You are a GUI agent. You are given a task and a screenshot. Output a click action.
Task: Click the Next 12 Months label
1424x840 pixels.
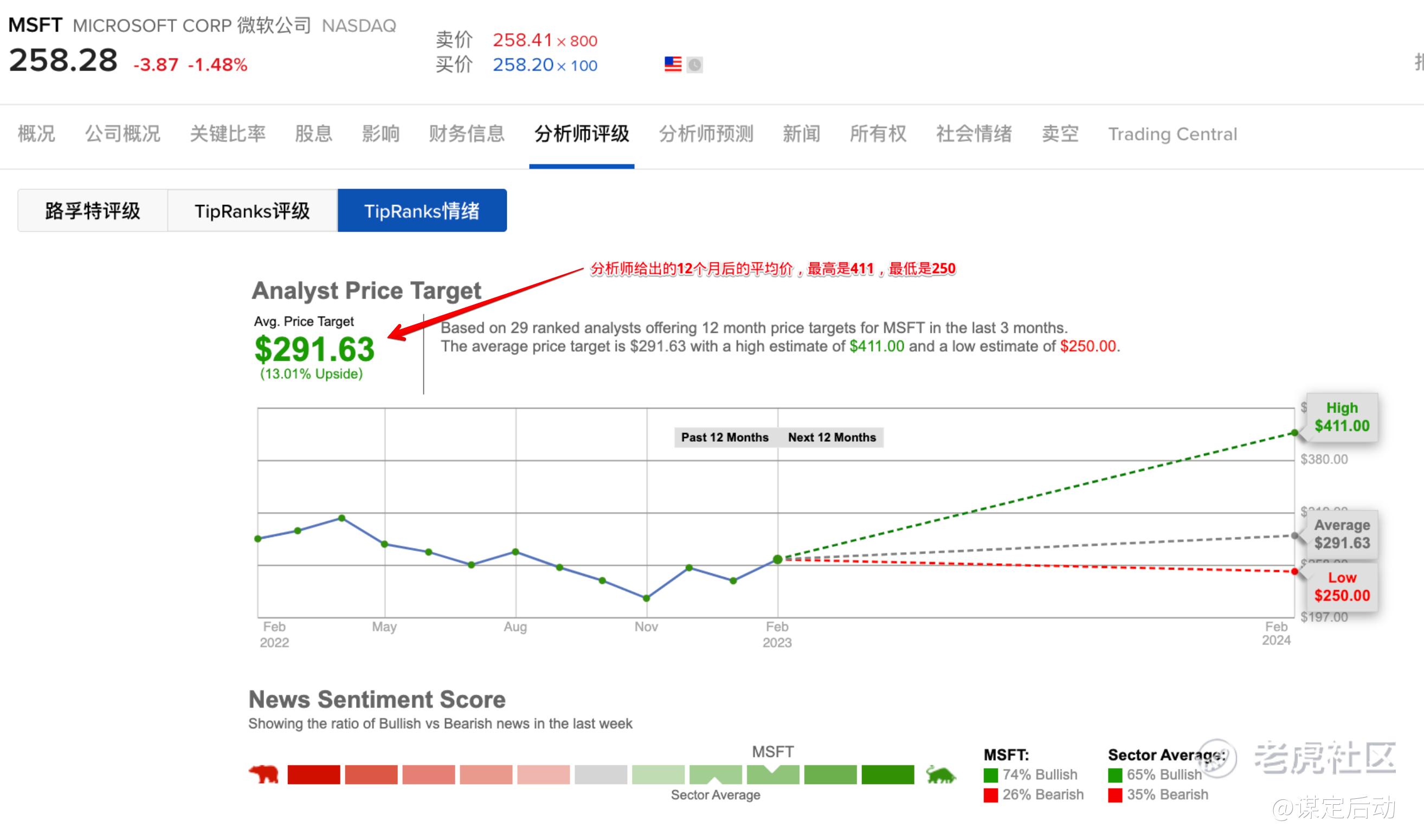pos(832,437)
